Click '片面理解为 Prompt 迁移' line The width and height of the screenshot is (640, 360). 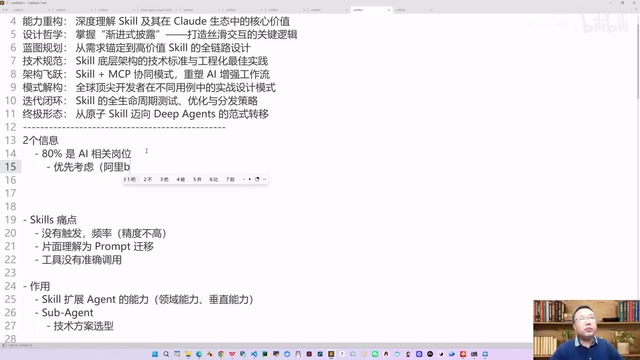[x=94, y=246]
